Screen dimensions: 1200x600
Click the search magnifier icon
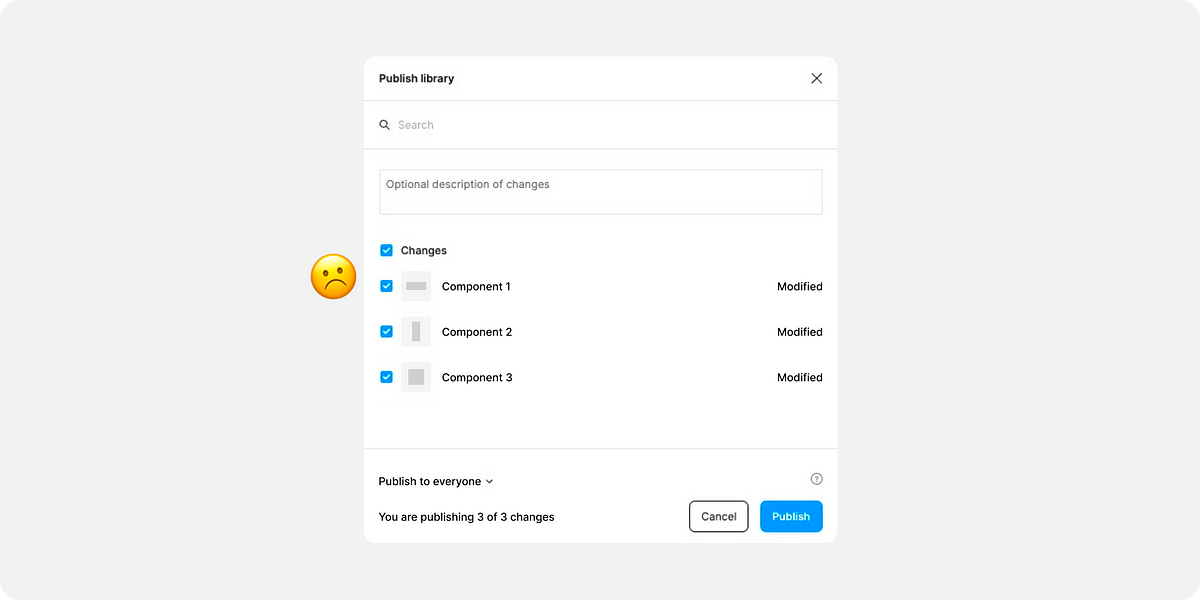pyautogui.click(x=385, y=124)
